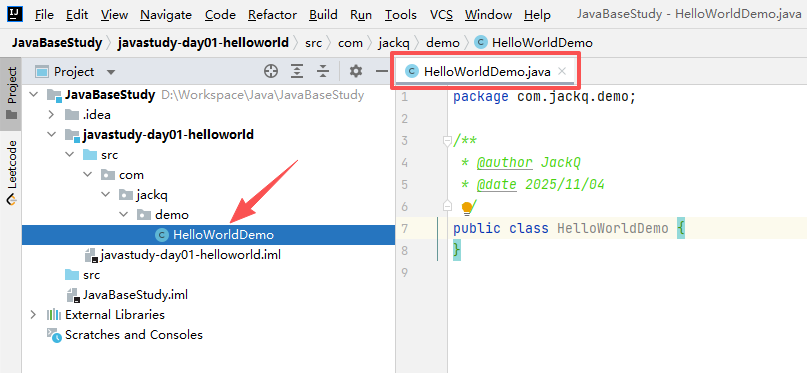807x373 pixels.
Task: Open the Help menu
Action: [x=537, y=15]
